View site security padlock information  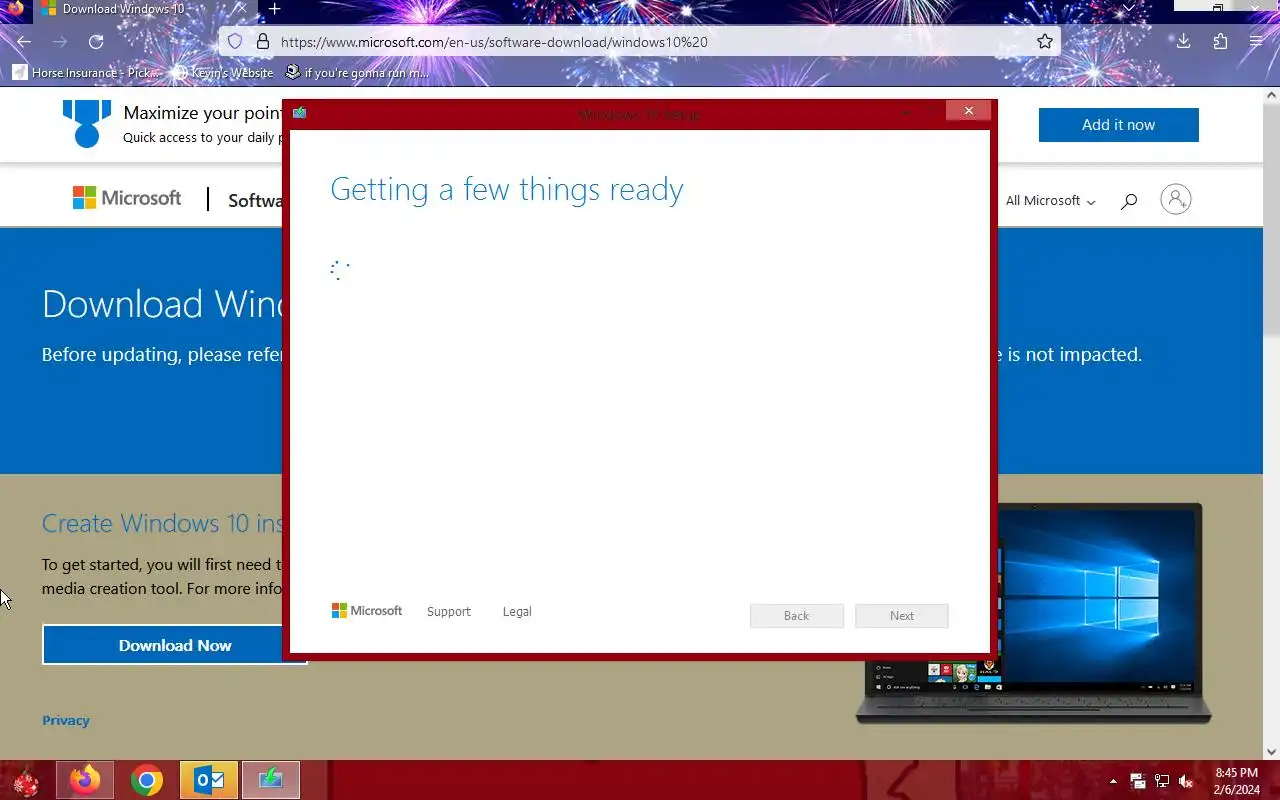(263, 42)
